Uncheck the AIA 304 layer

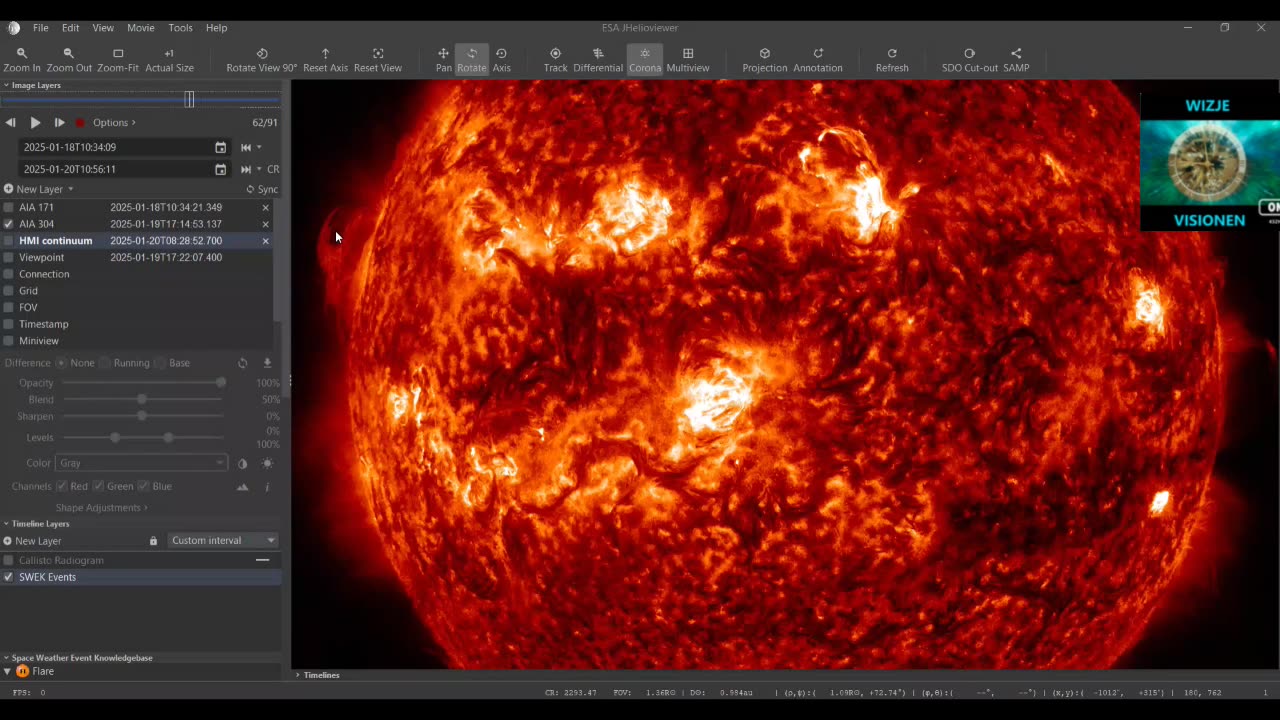pos(9,224)
